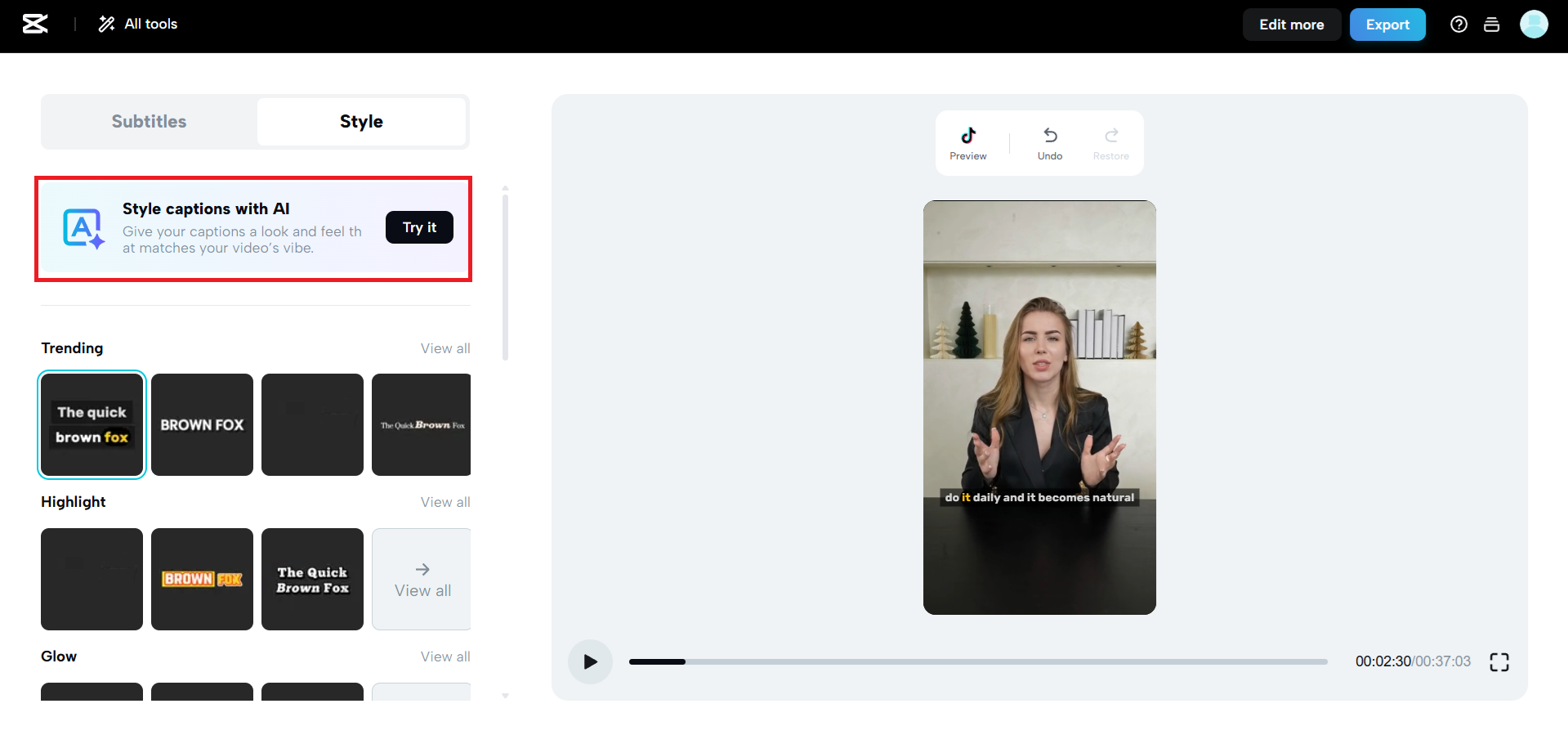The height and width of the screenshot is (735, 1568).
Task: Click Try it for AI captions
Action: (x=419, y=227)
